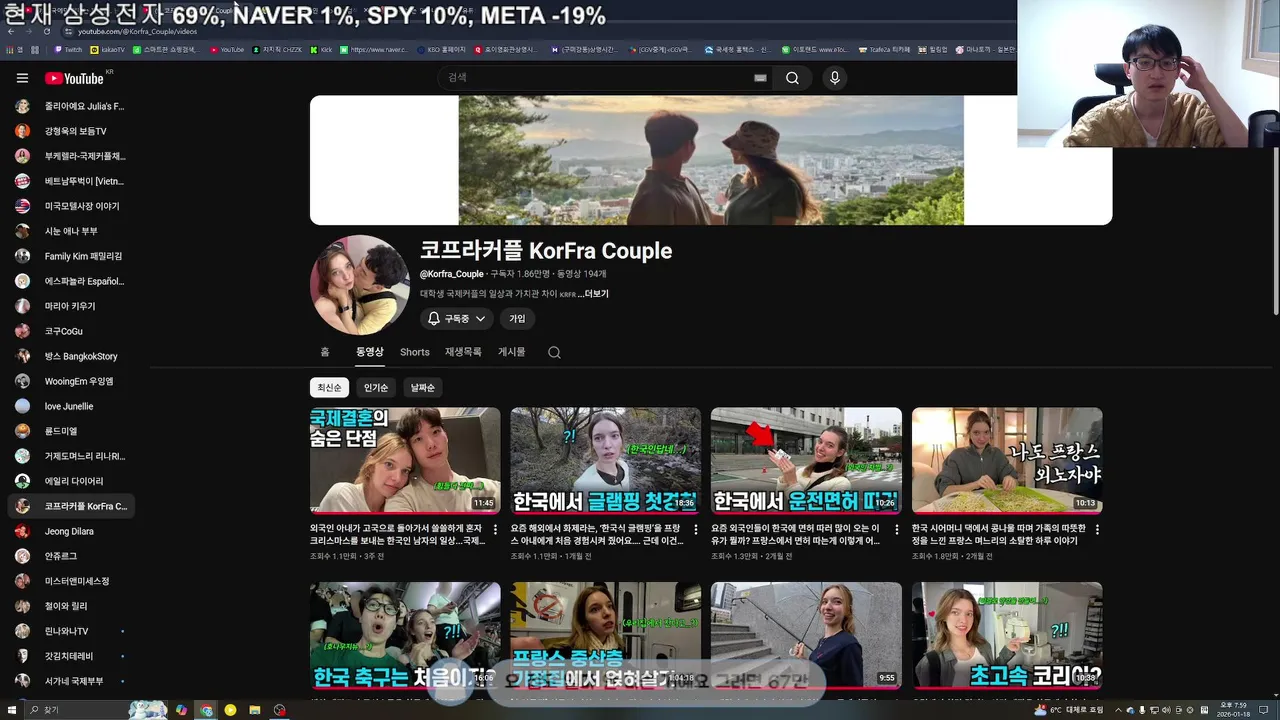
Task: Switch to the 홈 tab
Action: click(325, 352)
